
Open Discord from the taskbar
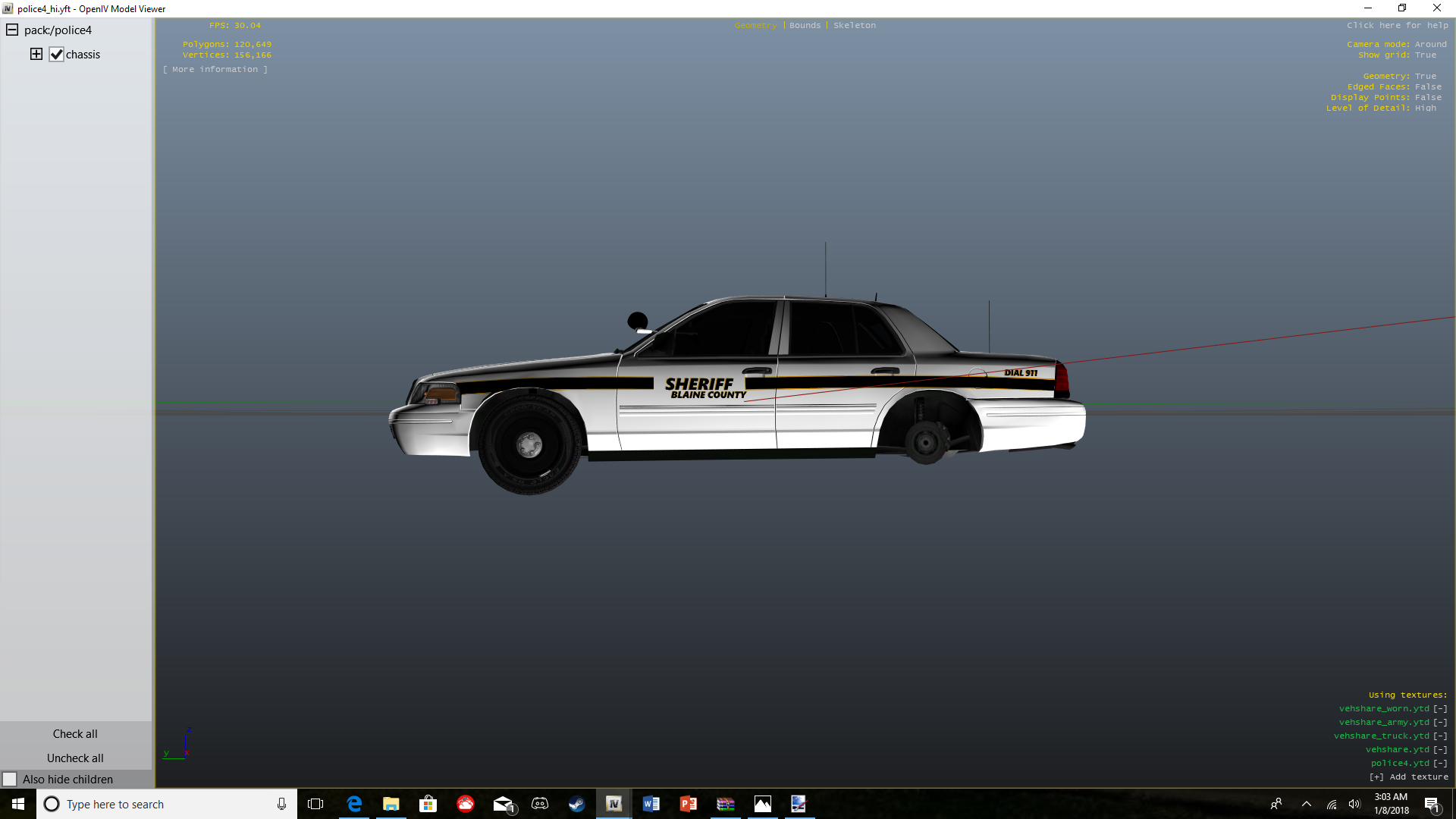539,804
